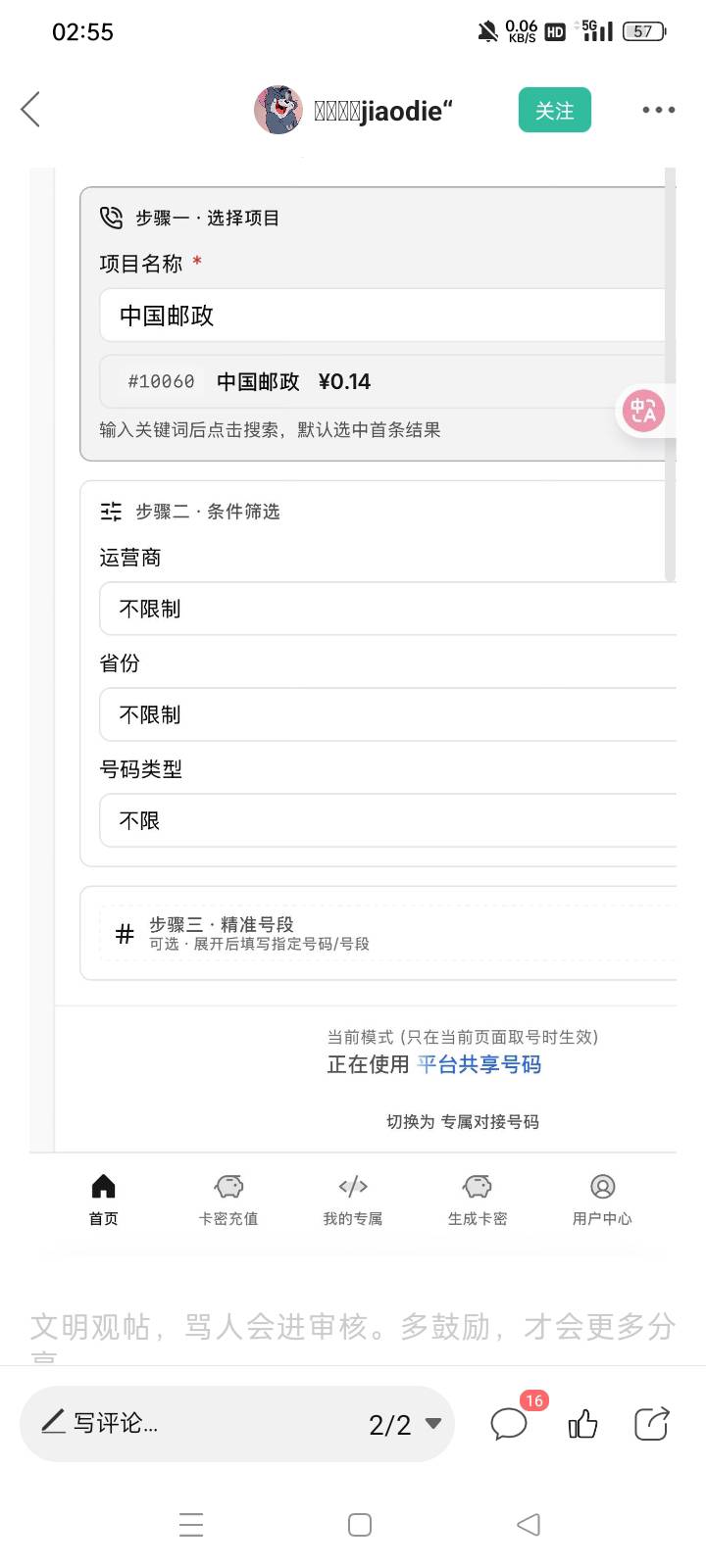This screenshot has width=706, height=1568.
Task: Switch mode via 切换为 专属对接号码
Action: [x=463, y=1122]
